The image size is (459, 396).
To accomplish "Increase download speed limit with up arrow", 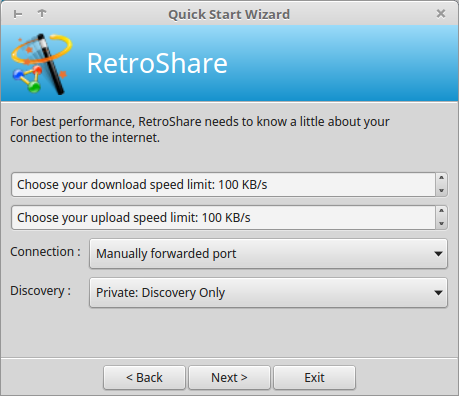I will tap(441, 178).
